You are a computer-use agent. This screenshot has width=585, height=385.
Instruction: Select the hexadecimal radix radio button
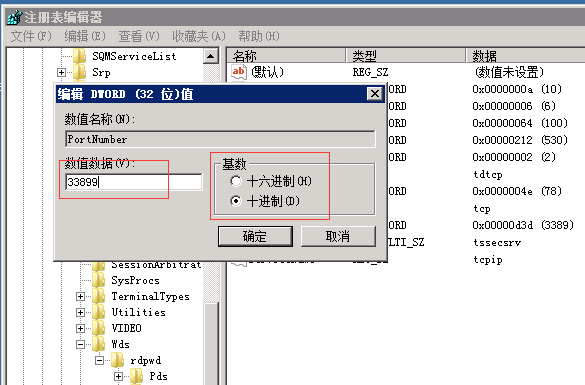tap(236, 181)
